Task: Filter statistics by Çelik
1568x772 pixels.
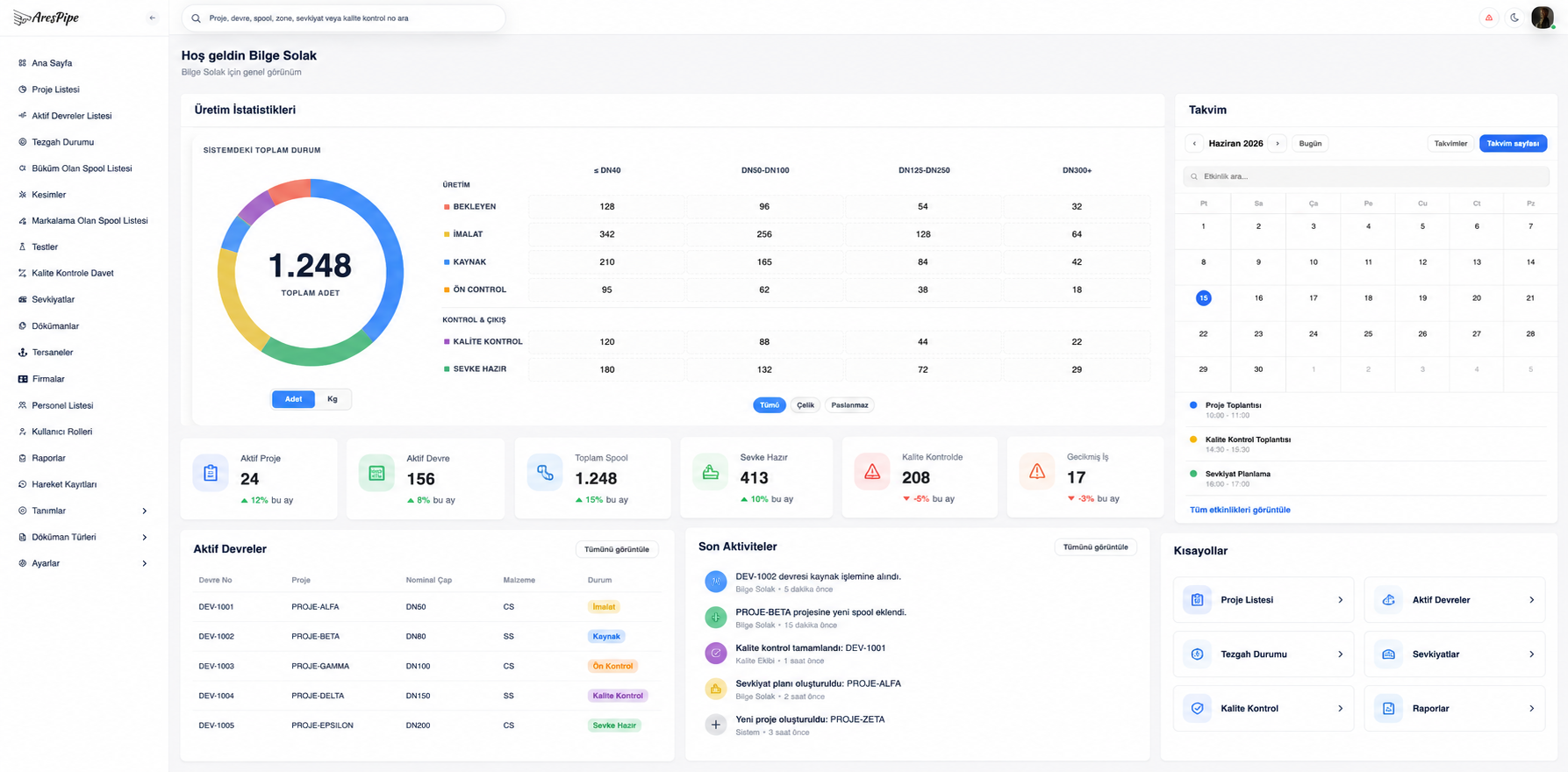Action: (805, 405)
